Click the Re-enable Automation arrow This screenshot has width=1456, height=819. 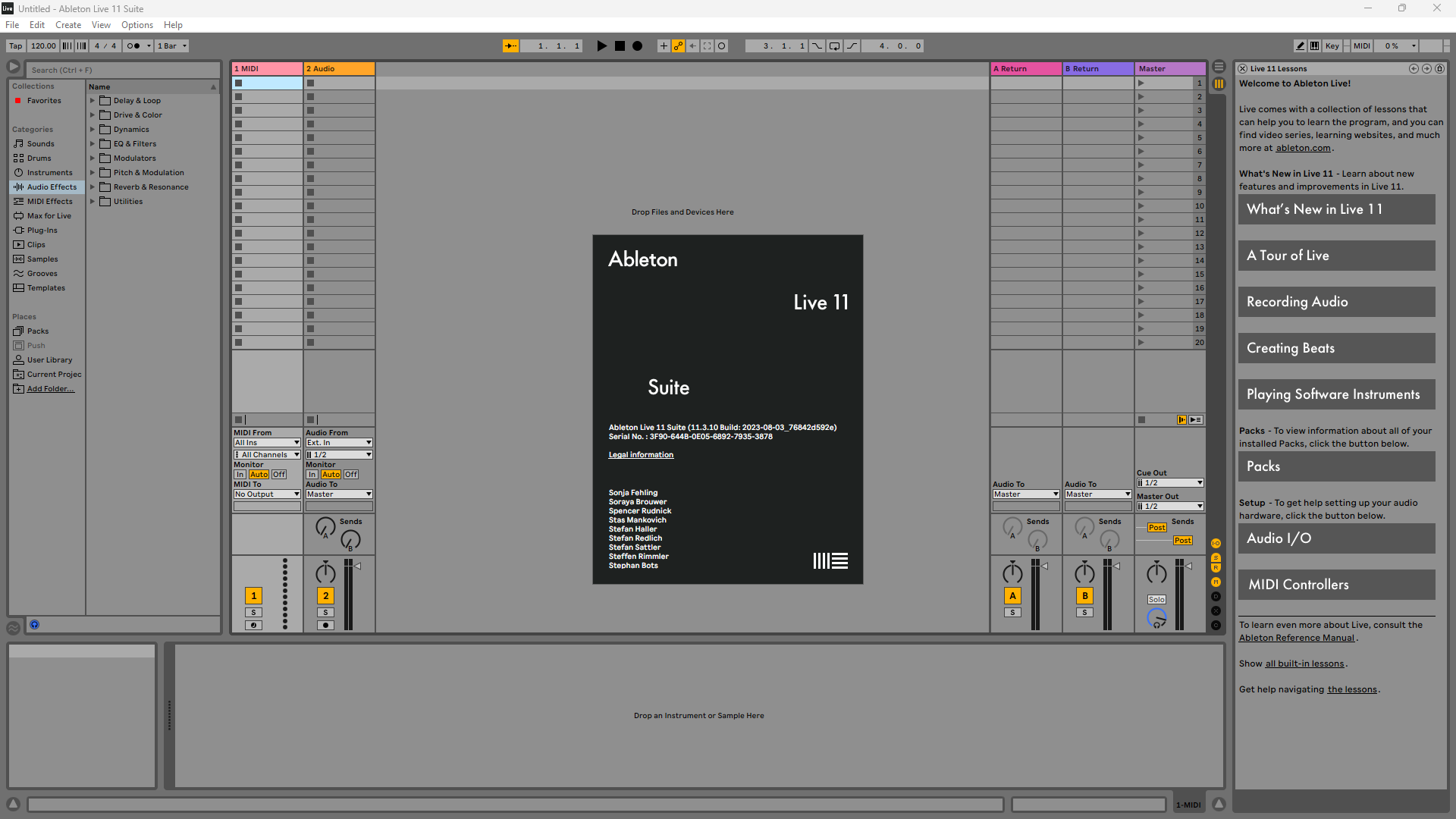coord(692,46)
